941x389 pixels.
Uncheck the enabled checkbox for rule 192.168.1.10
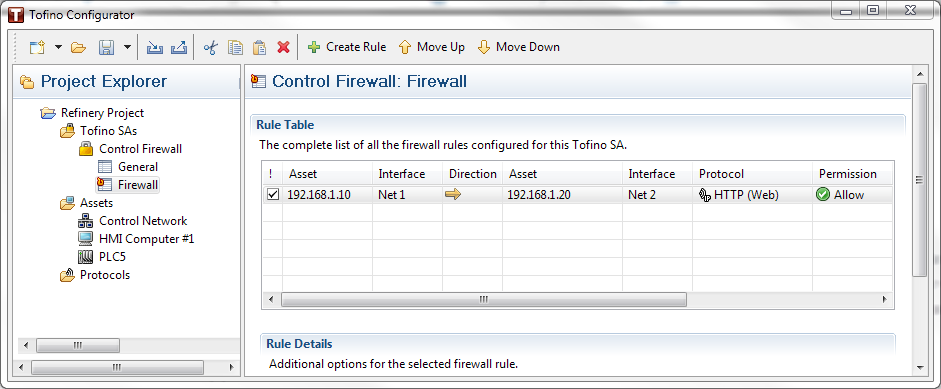pyautogui.click(x=272, y=194)
